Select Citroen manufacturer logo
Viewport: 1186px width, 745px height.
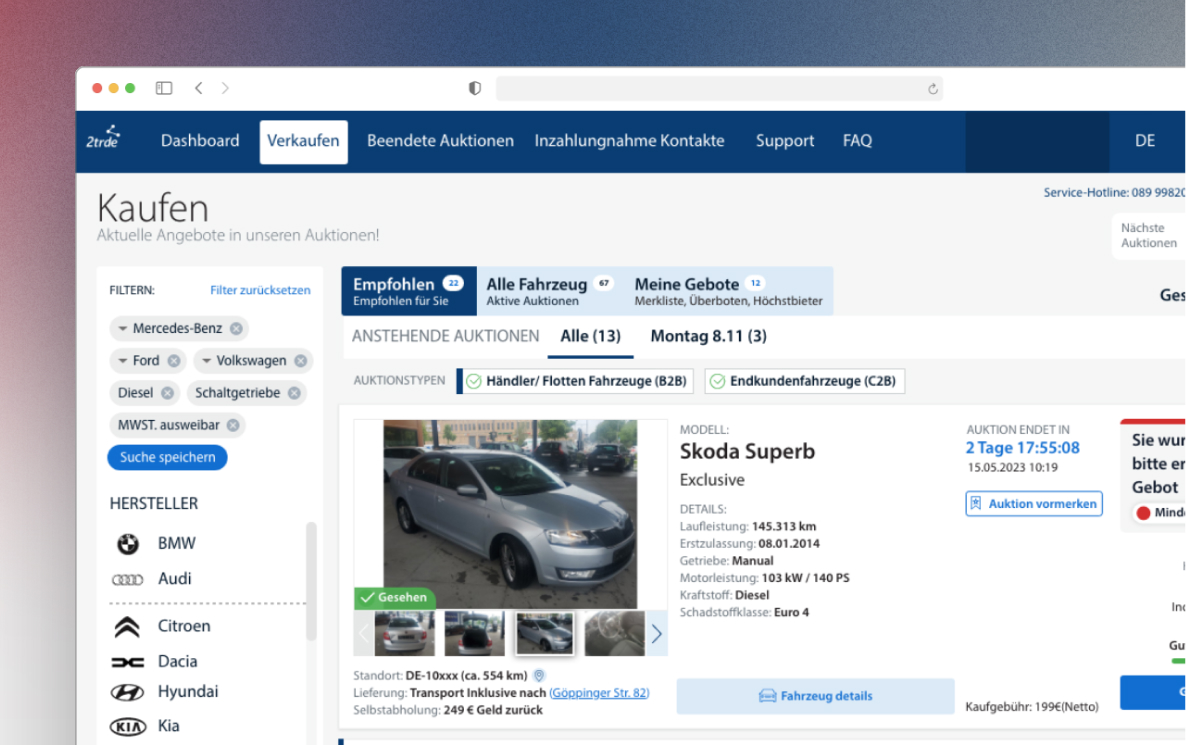pyautogui.click(x=127, y=627)
